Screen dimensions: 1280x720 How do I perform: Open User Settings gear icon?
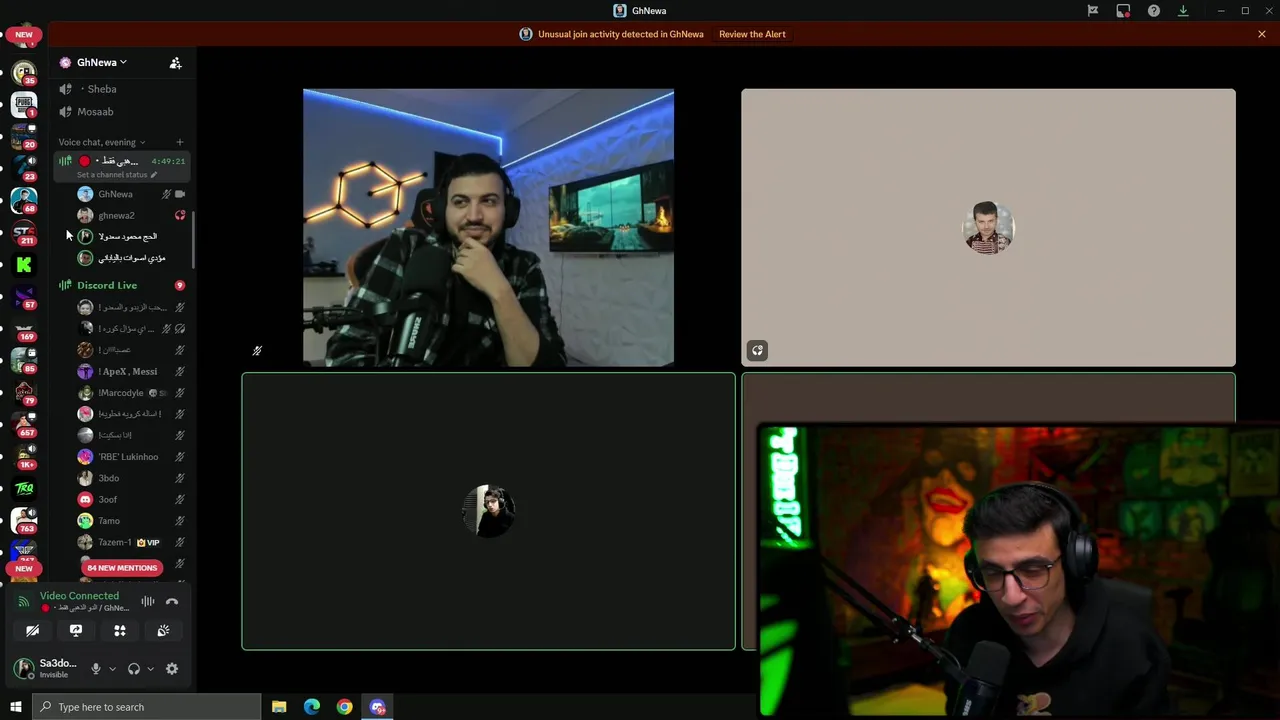(172, 669)
